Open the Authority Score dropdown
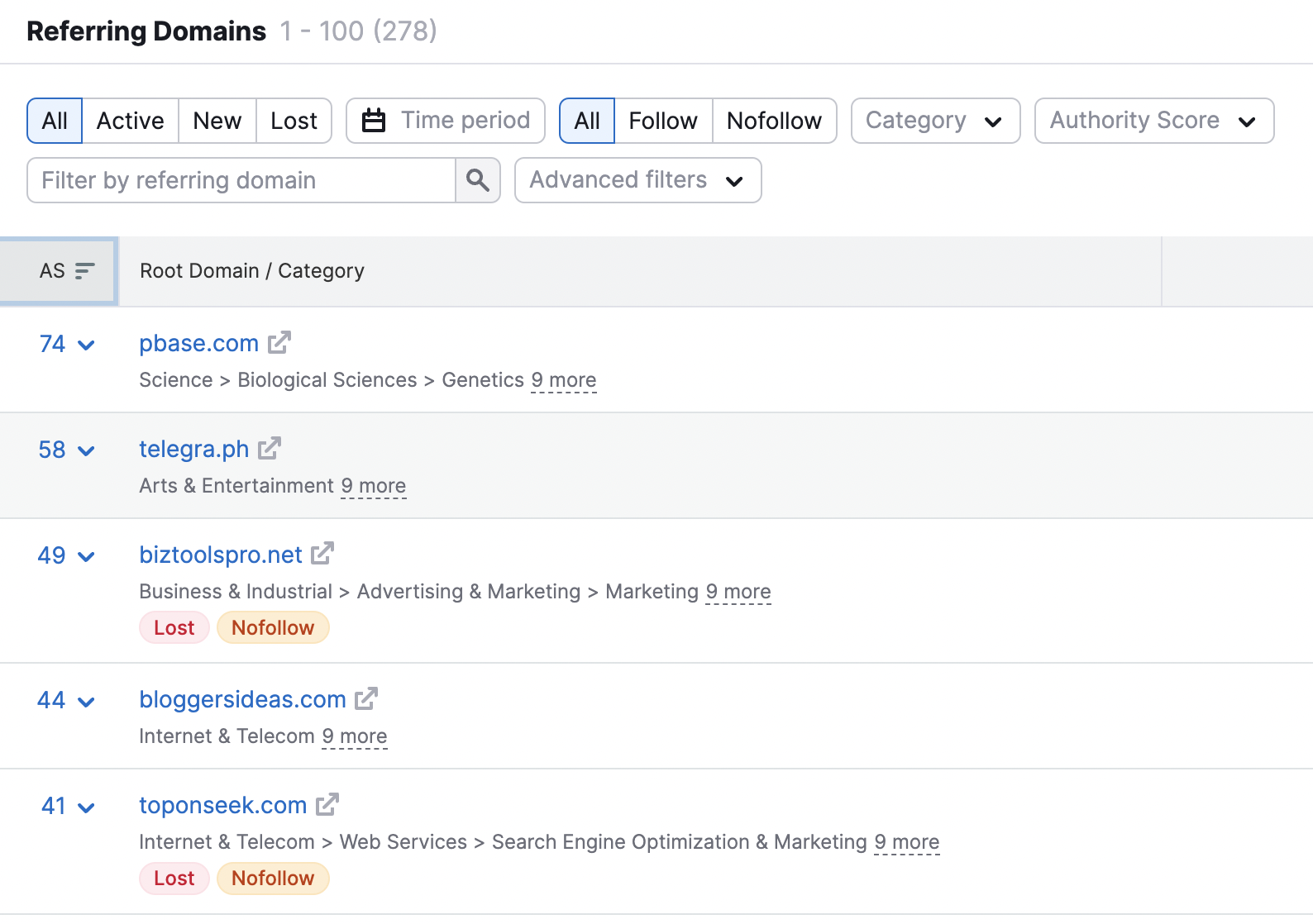Screen dimensions: 1313x924 1154,121
